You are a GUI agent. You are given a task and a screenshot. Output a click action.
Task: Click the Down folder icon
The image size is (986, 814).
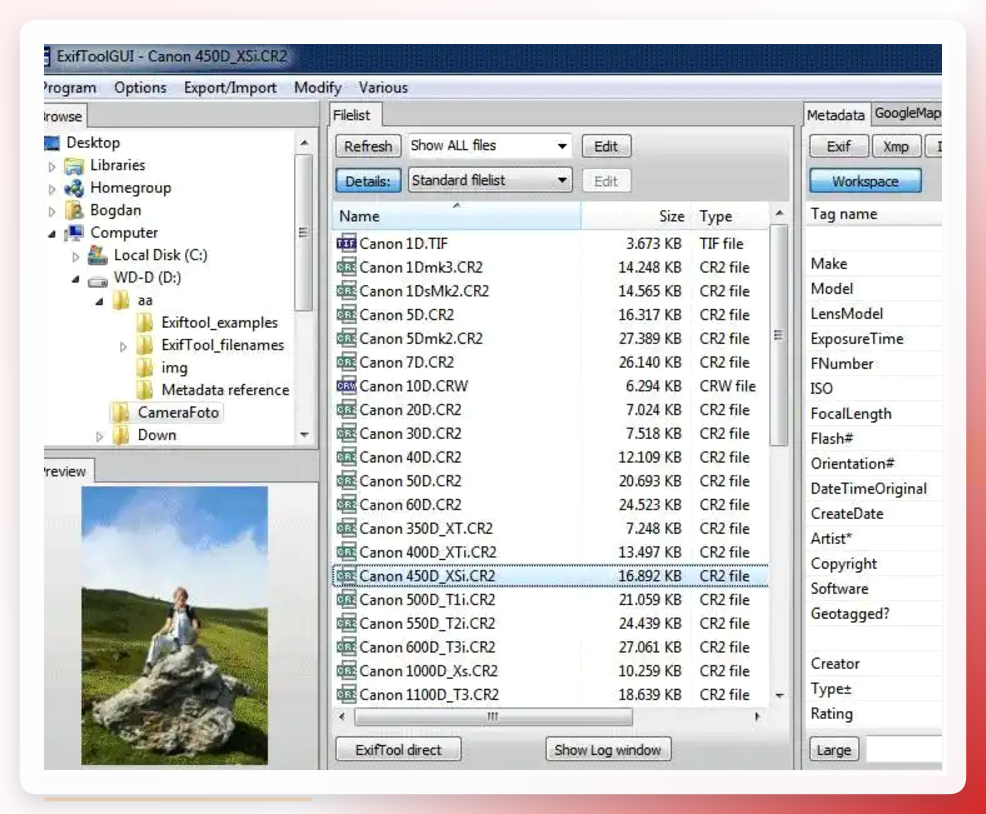(x=121, y=435)
